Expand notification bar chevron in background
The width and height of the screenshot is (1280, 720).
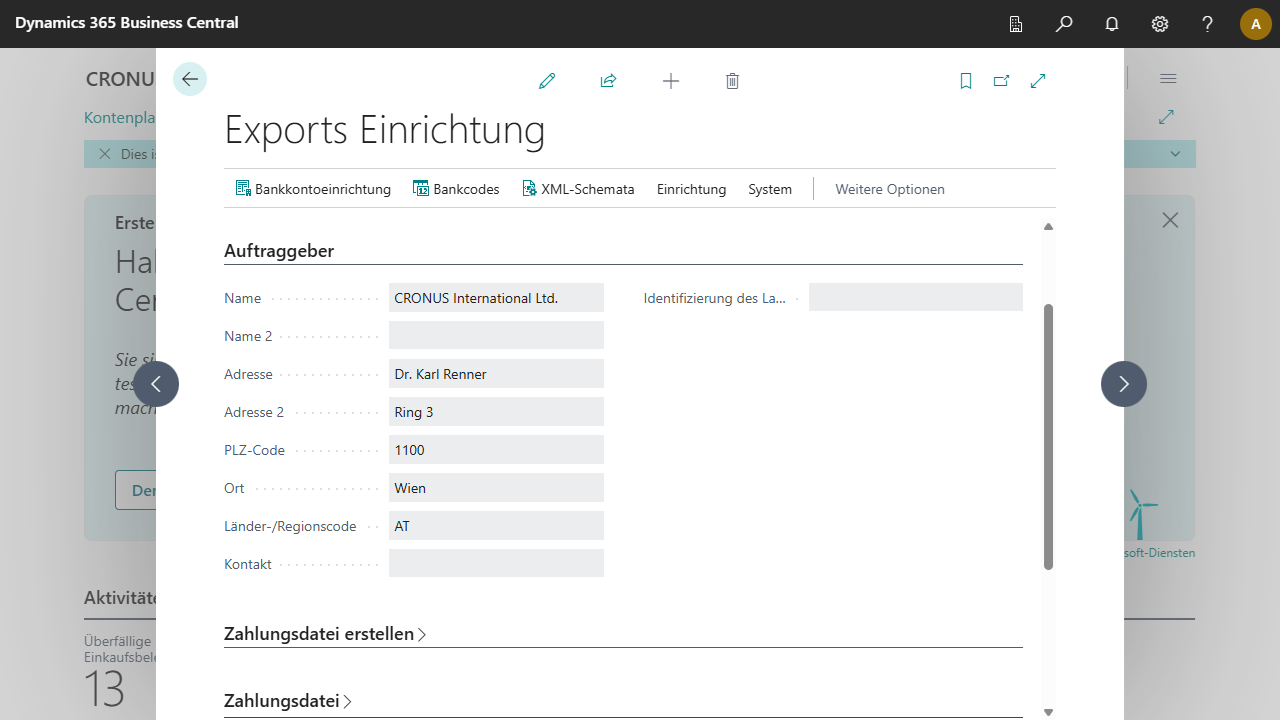[1176, 154]
